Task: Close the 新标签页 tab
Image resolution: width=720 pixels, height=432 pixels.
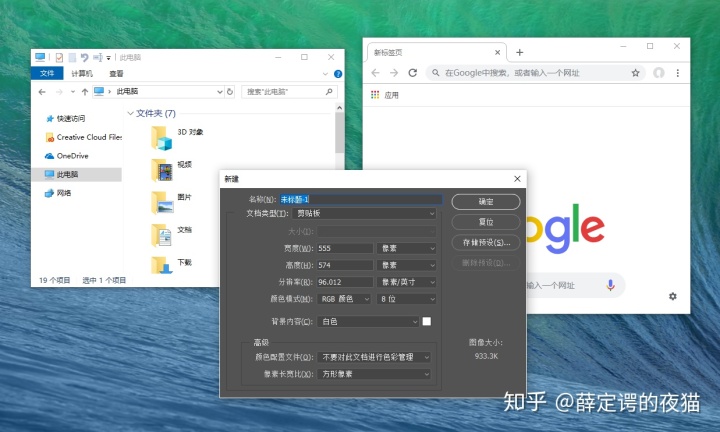Action: 497,53
